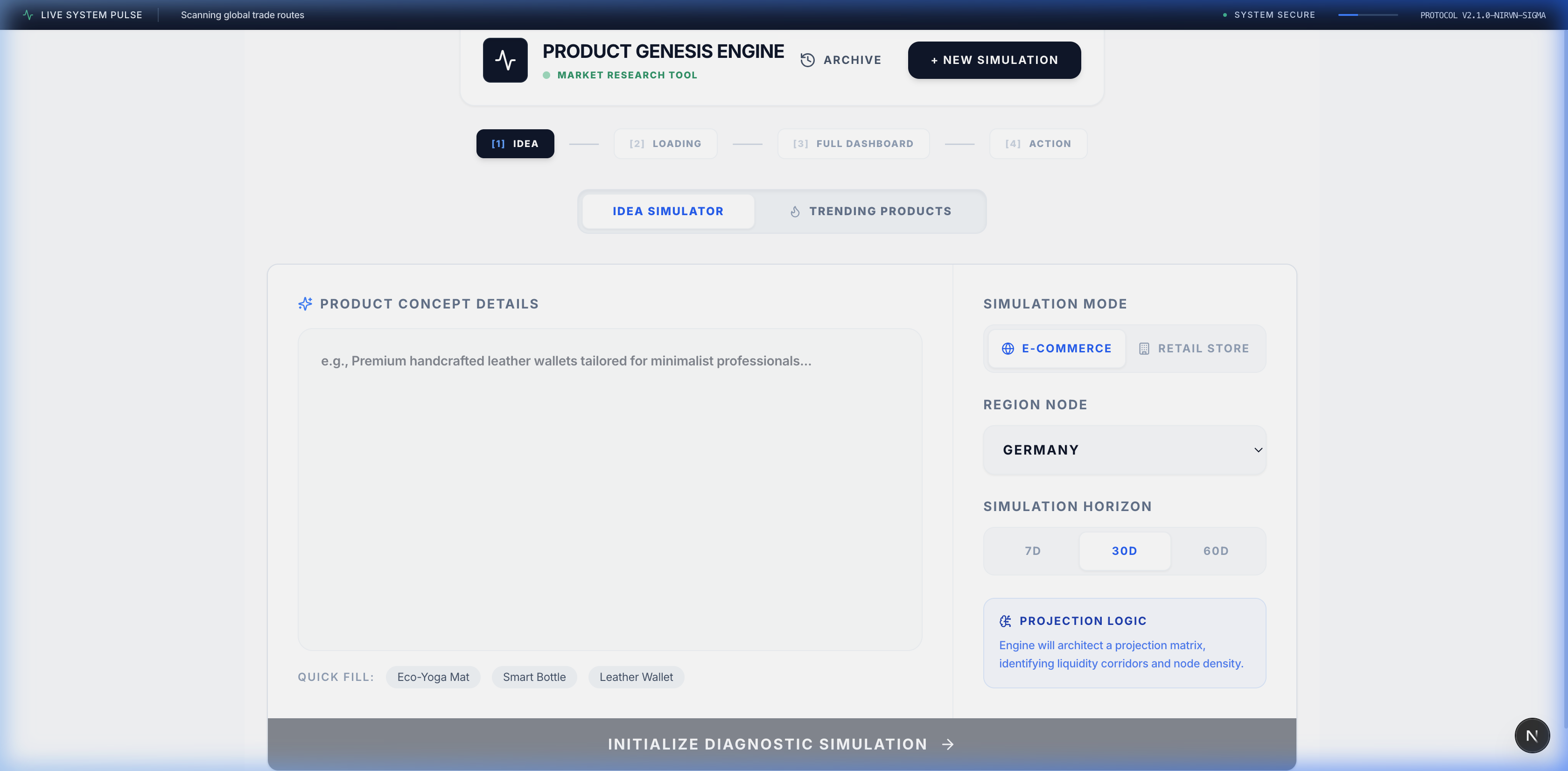Click the brain icon beside Projection Logic
This screenshot has width=1568, height=771.
coord(1005,621)
